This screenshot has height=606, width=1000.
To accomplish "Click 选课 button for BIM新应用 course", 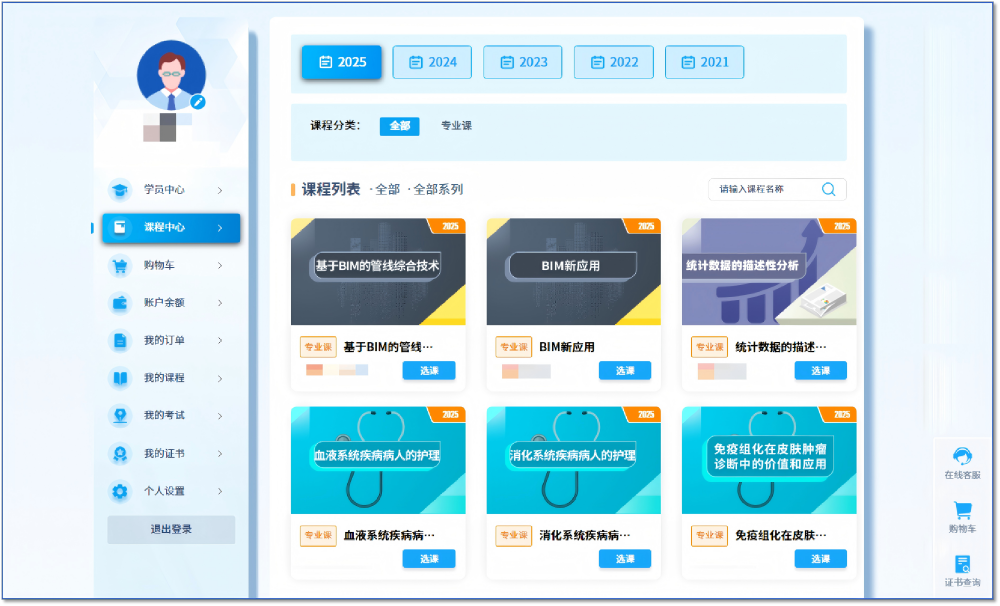I will pos(625,371).
